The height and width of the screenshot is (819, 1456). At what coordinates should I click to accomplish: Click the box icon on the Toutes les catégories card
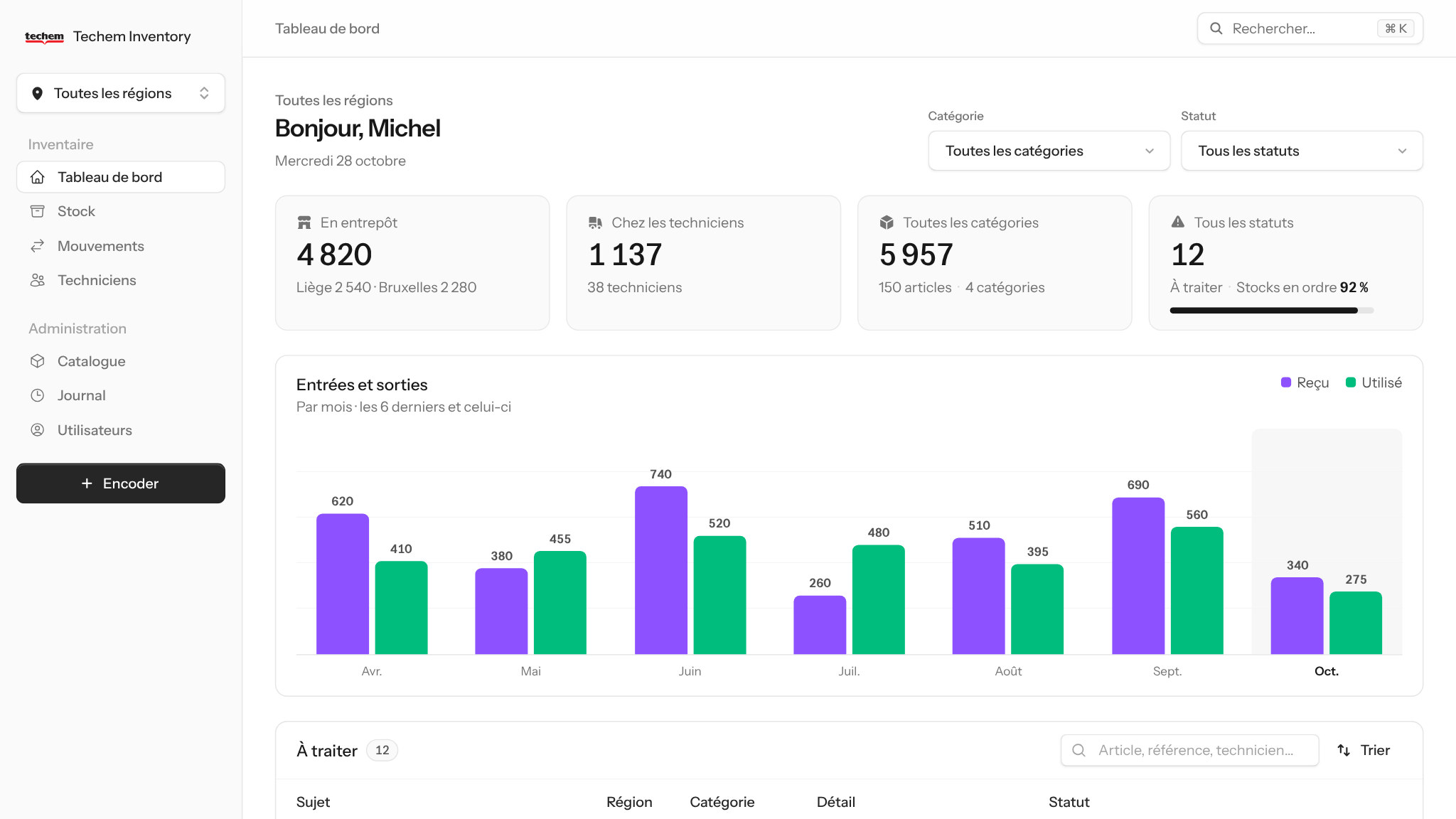[x=887, y=223]
